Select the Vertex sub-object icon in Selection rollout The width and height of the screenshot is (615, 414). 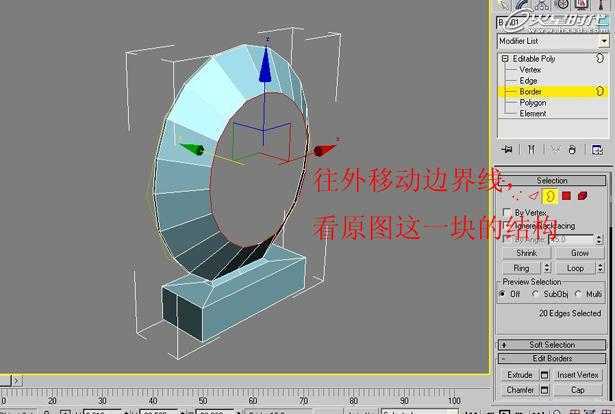click(517, 196)
